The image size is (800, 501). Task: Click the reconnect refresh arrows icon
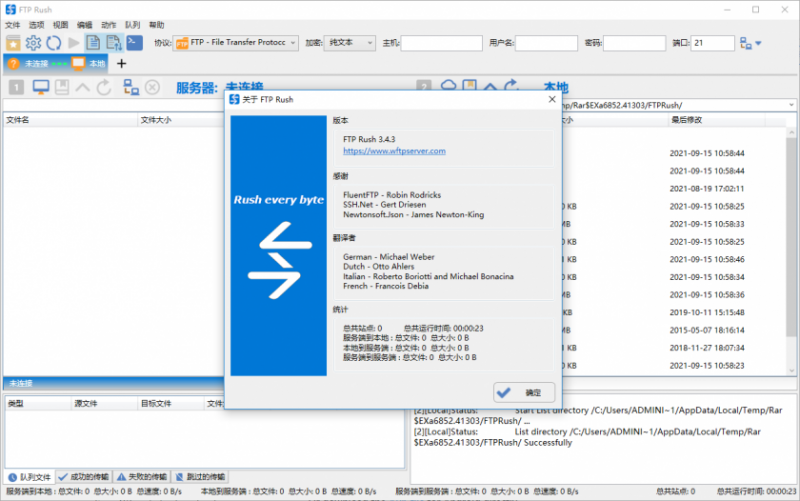point(54,43)
